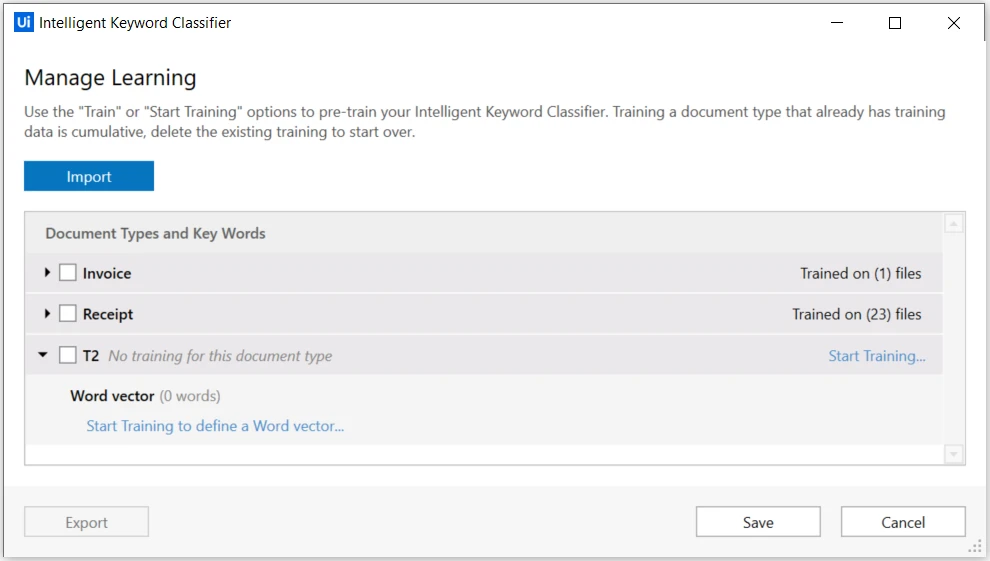This screenshot has width=990, height=561.
Task: Click the Cancel button
Action: coord(903,522)
